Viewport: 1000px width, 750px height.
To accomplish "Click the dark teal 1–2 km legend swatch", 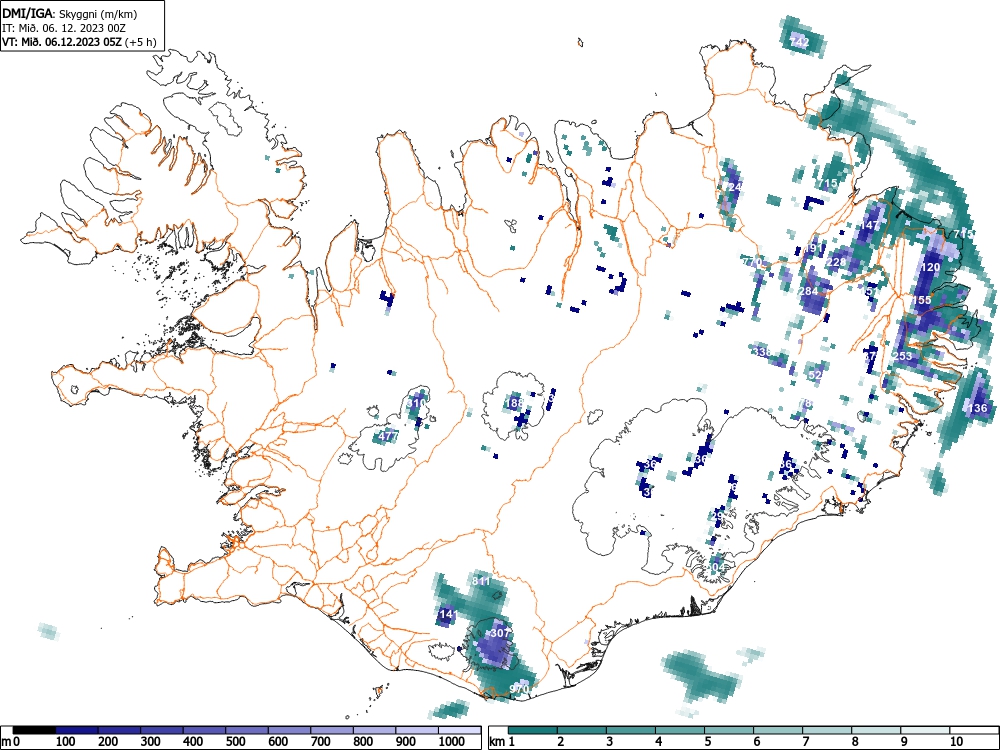I will click(533, 730).
